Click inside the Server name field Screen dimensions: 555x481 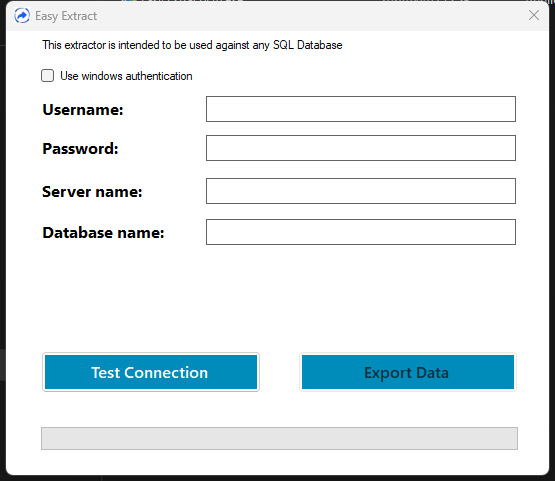(361, 191)
